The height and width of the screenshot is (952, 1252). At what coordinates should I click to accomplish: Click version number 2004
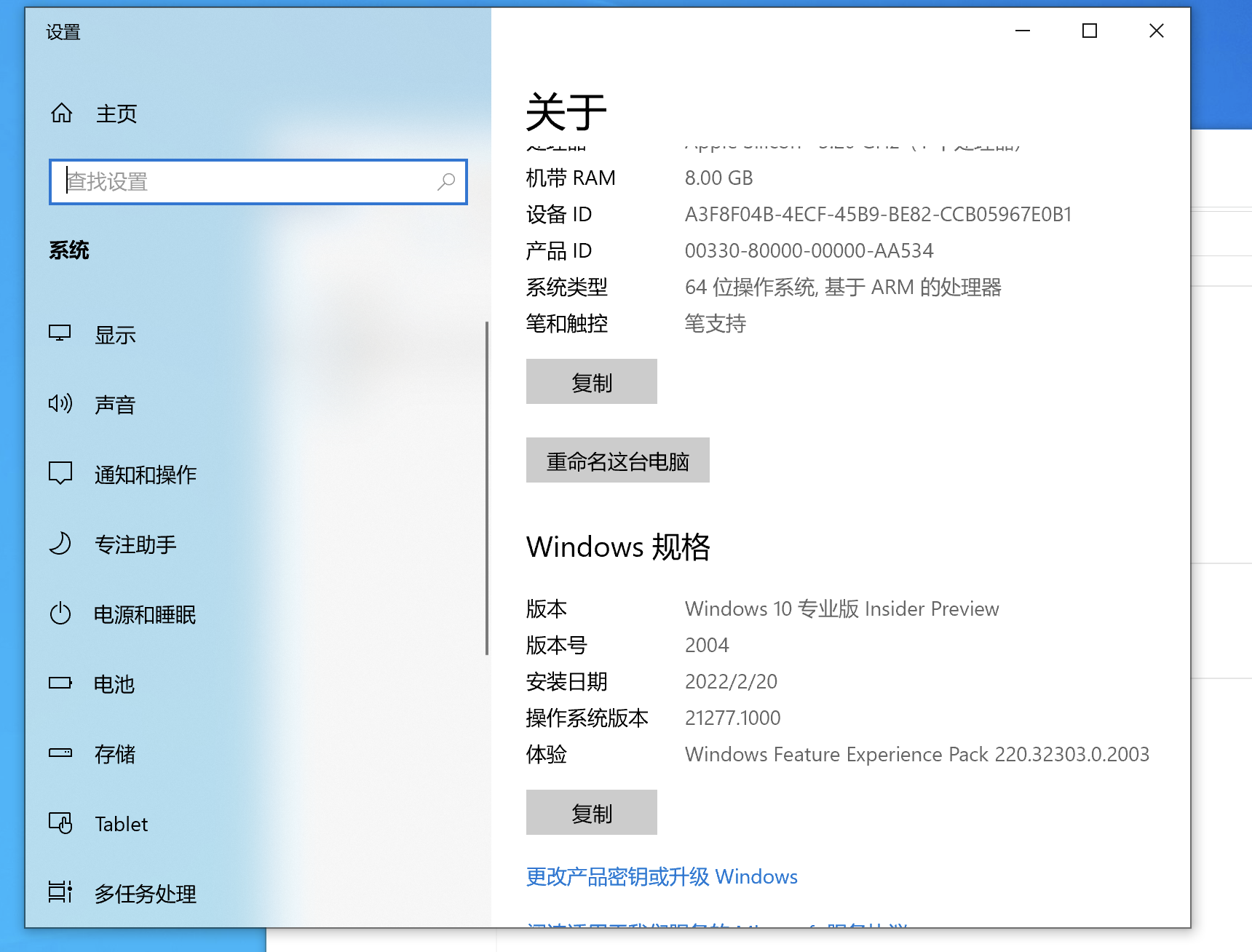(x=707, y=645)
